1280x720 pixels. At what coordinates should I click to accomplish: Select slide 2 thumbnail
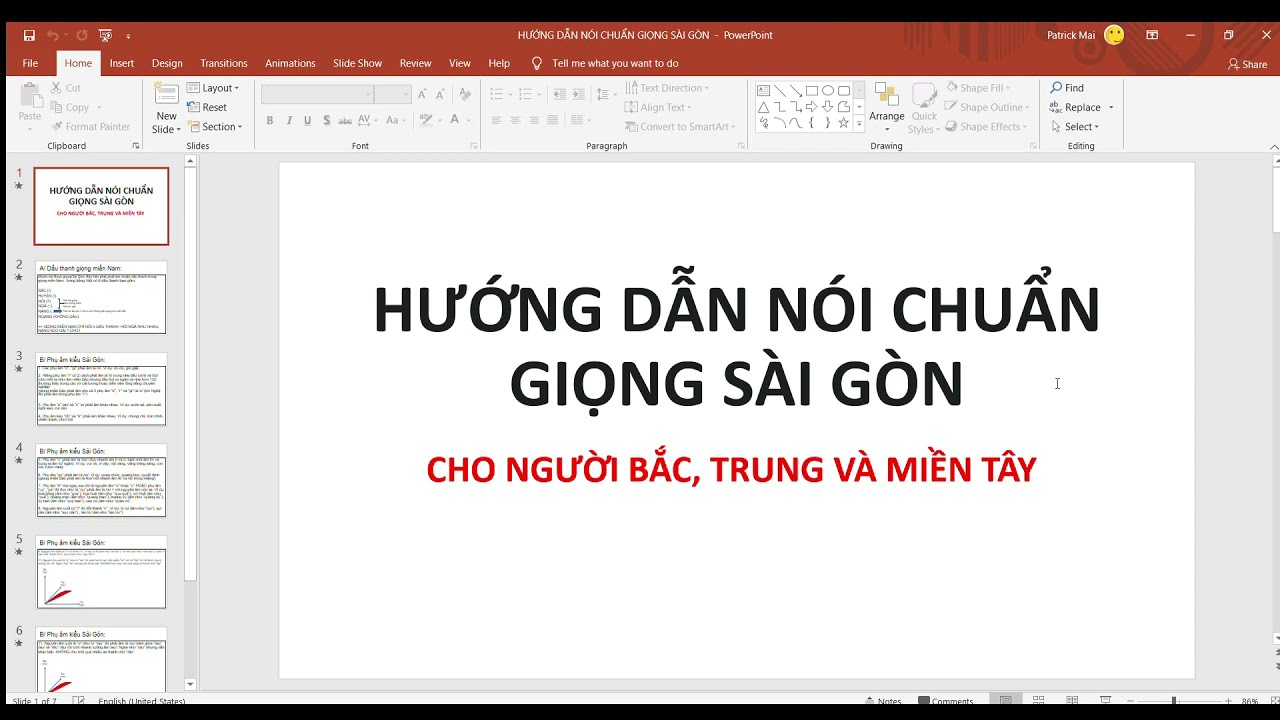(x=101, y=297)
